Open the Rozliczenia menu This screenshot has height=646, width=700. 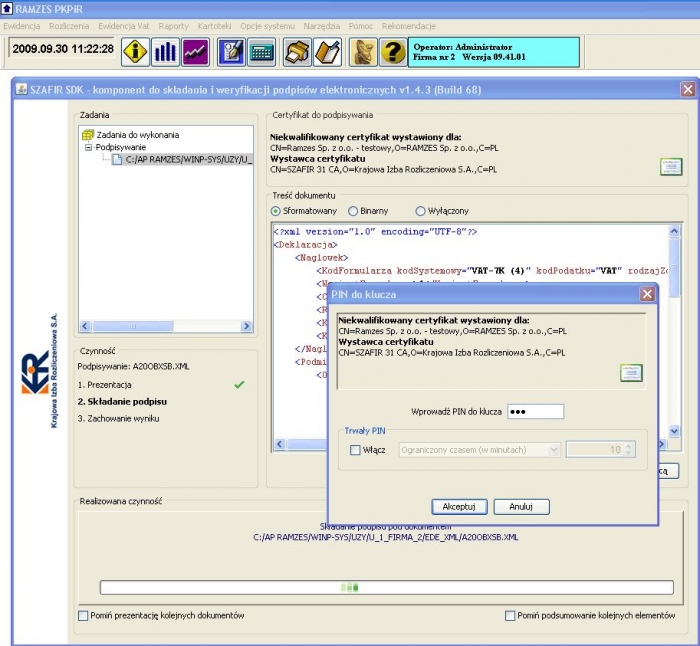(69, 26)
